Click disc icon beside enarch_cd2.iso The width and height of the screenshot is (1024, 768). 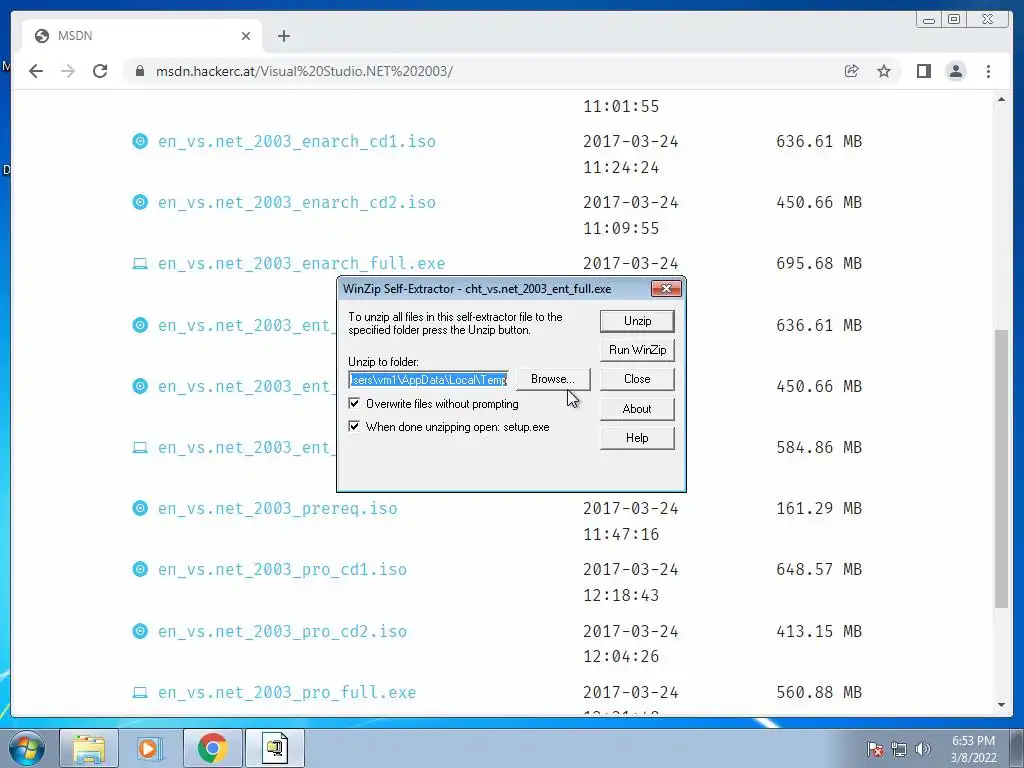pyautogui.click(x=140, y=202)
